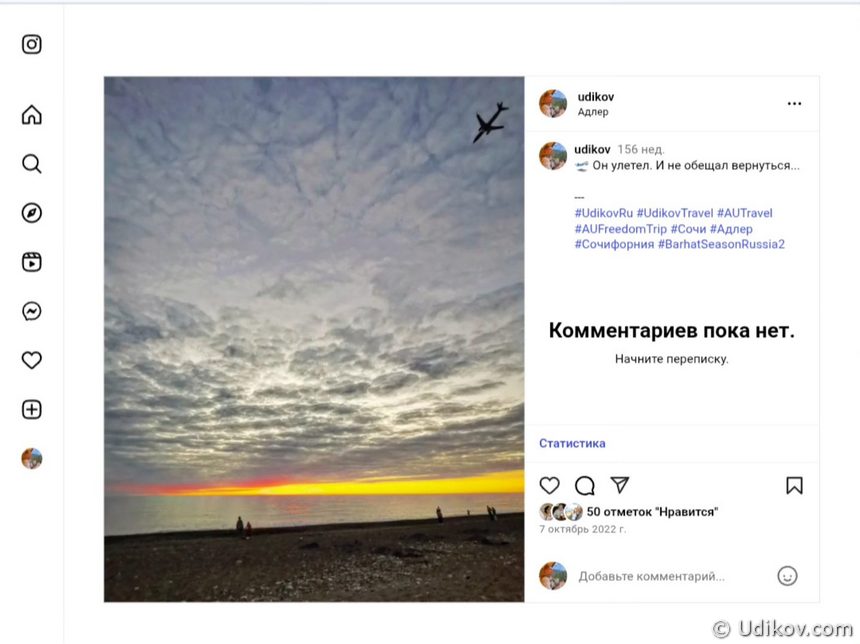The image size is (860, 644).
Task: Show notifications heart in sidebar
Action: tap(32, 360)
